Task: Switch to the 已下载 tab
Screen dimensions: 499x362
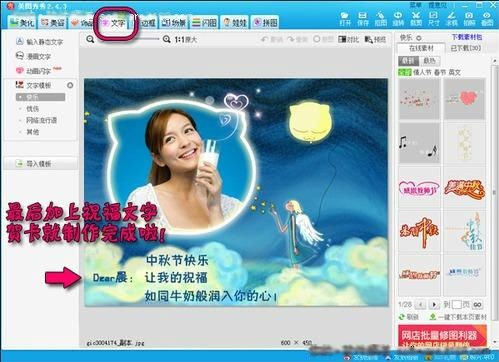Action: (x=466, y=48)
